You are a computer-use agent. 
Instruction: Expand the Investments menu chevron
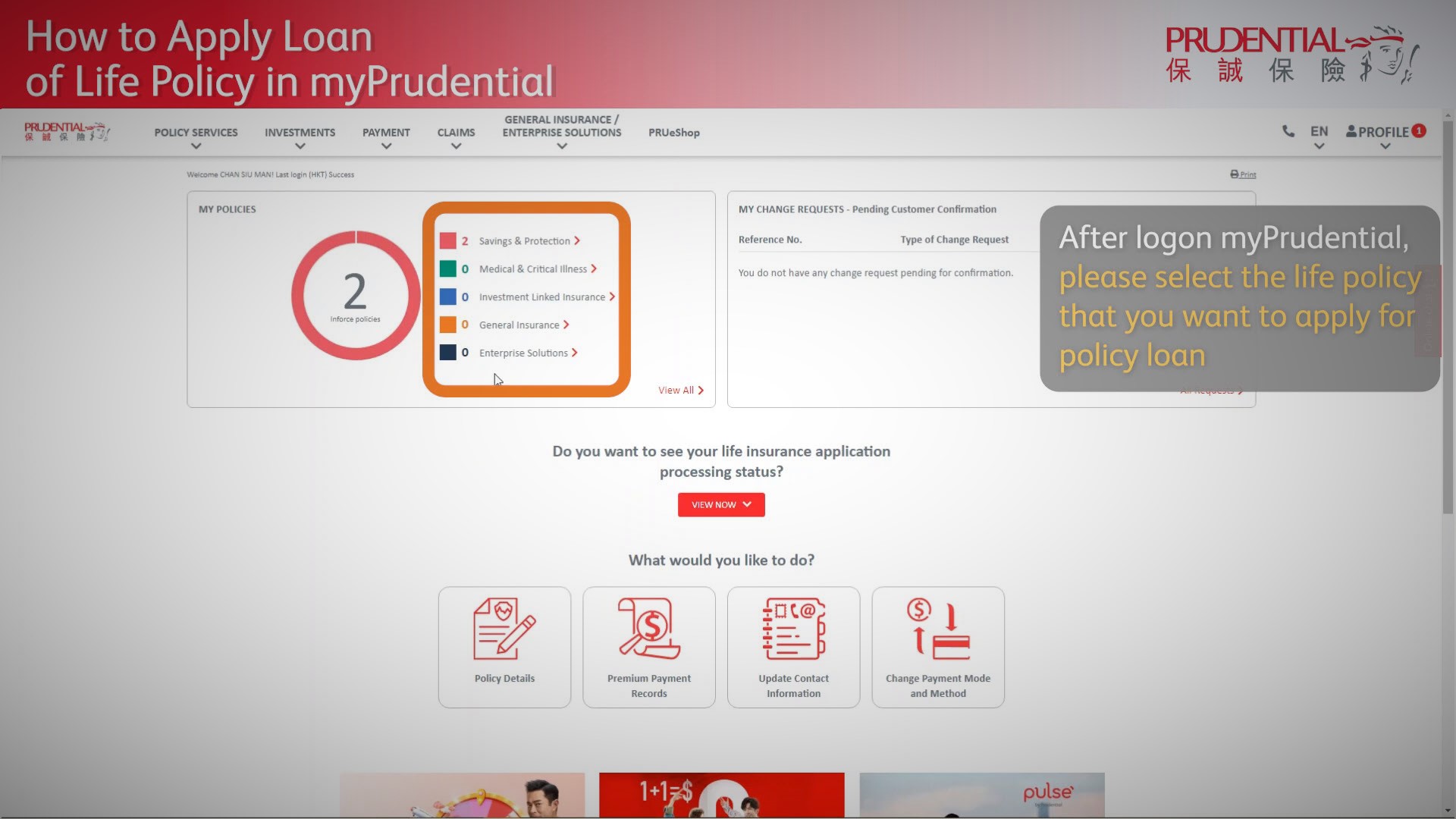(300, 146)
